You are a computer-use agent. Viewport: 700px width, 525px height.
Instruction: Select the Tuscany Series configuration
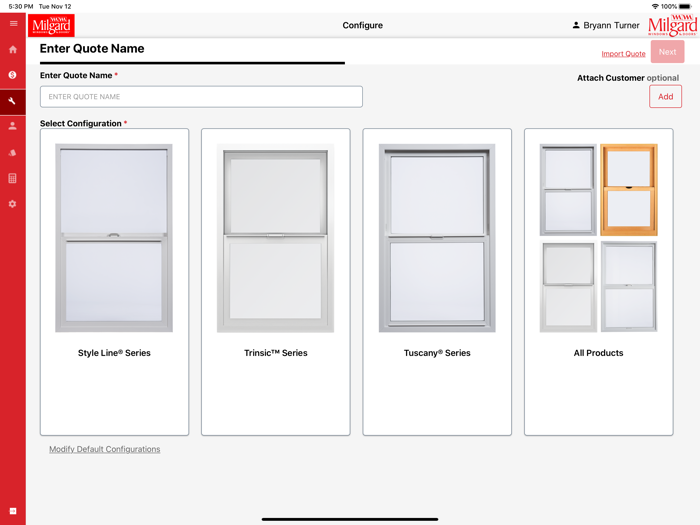(x=437, y=281)
